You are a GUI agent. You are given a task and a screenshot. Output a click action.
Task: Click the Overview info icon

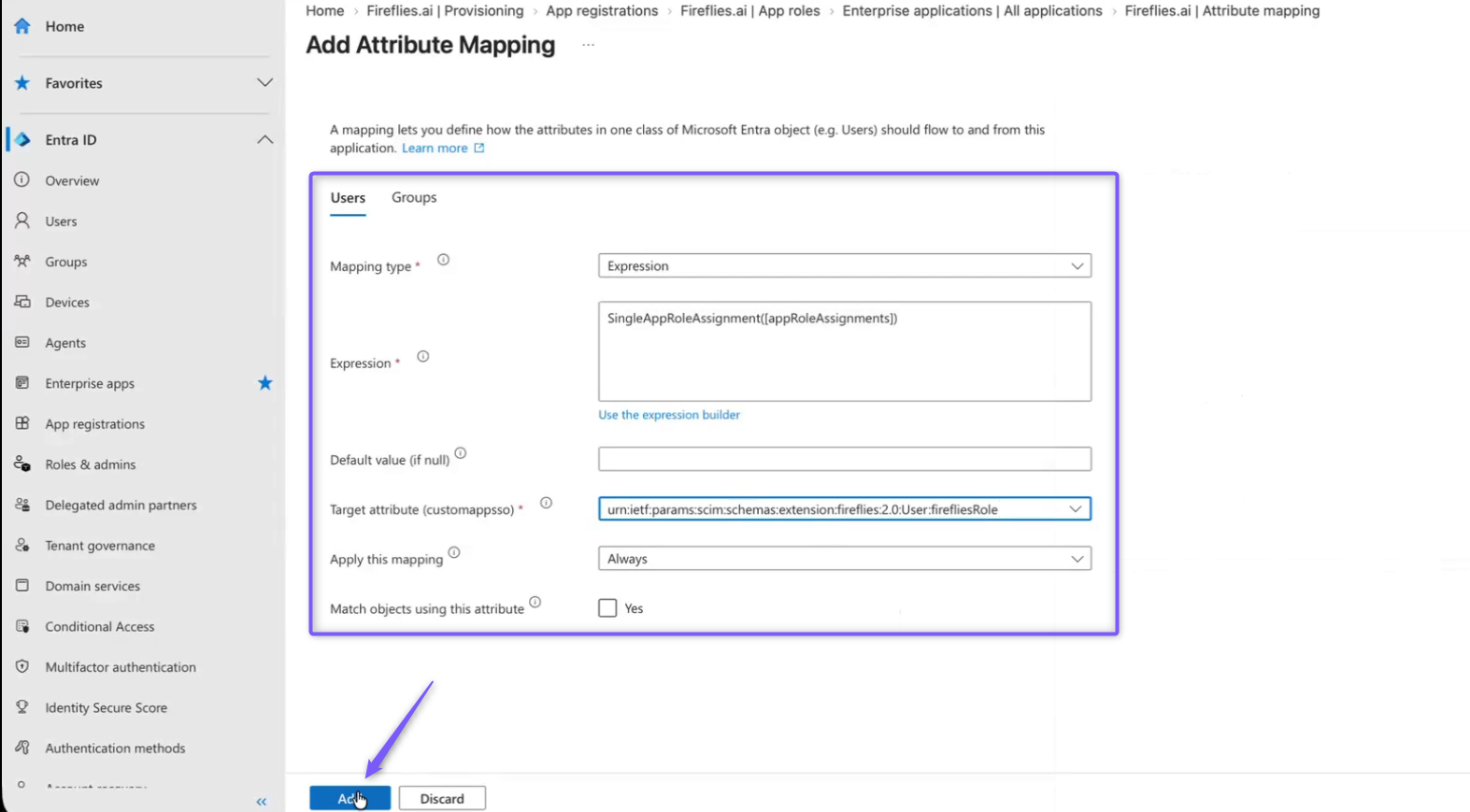click(x=22, y=179)
